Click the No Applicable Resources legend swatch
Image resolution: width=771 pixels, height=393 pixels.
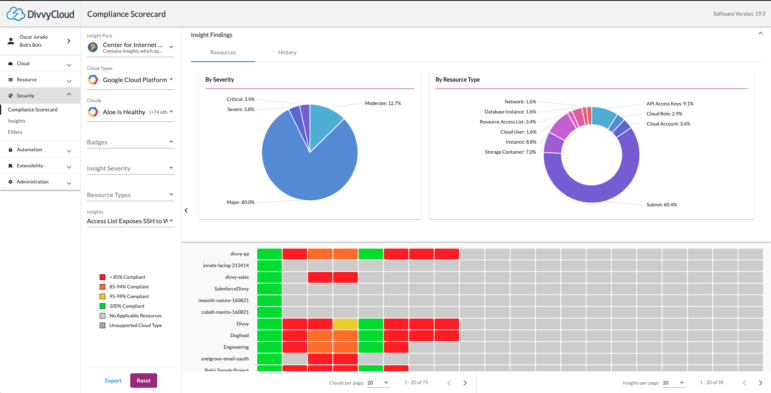click(102, 316)
